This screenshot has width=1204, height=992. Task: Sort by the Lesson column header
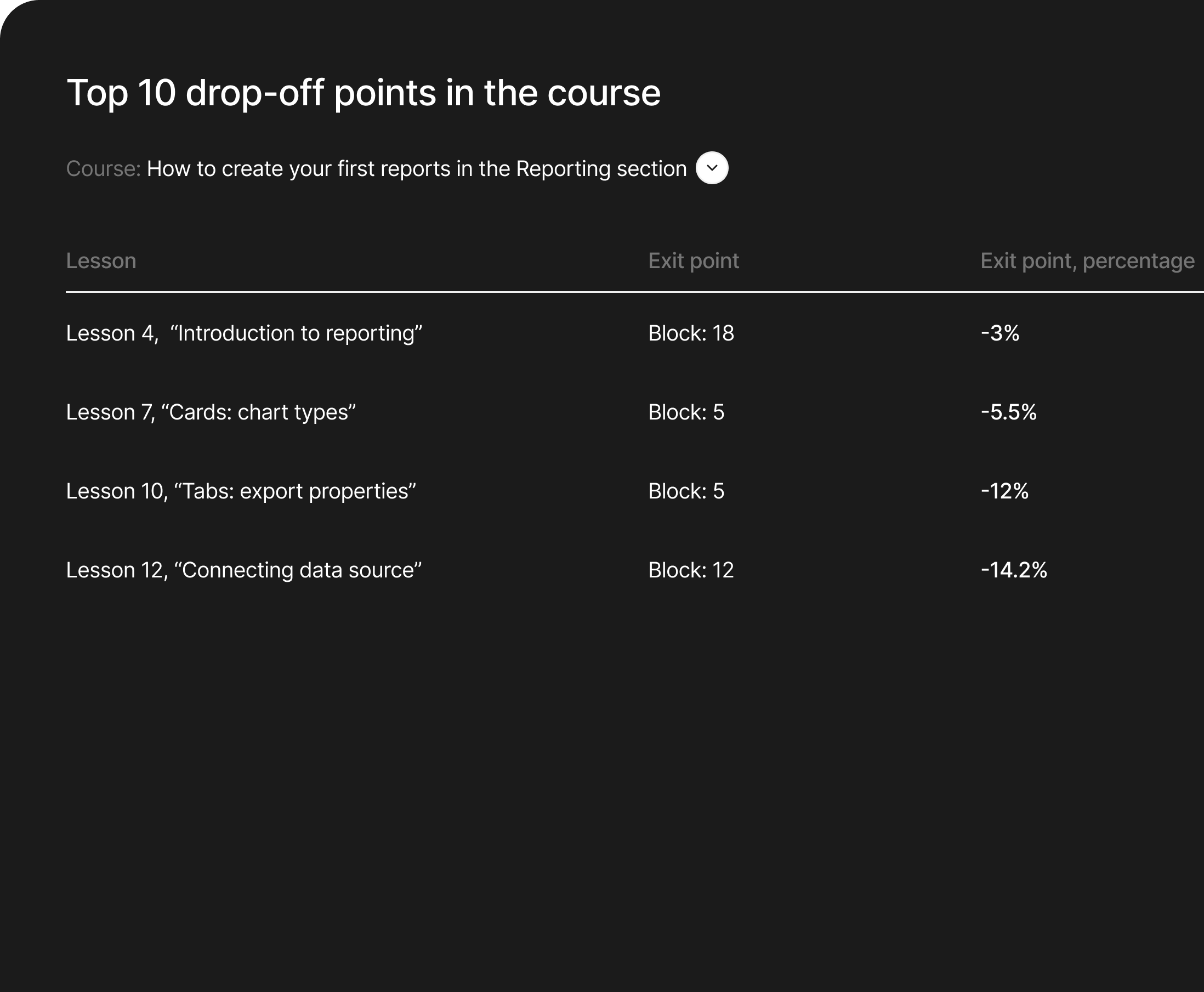click(x=101, y=261)
